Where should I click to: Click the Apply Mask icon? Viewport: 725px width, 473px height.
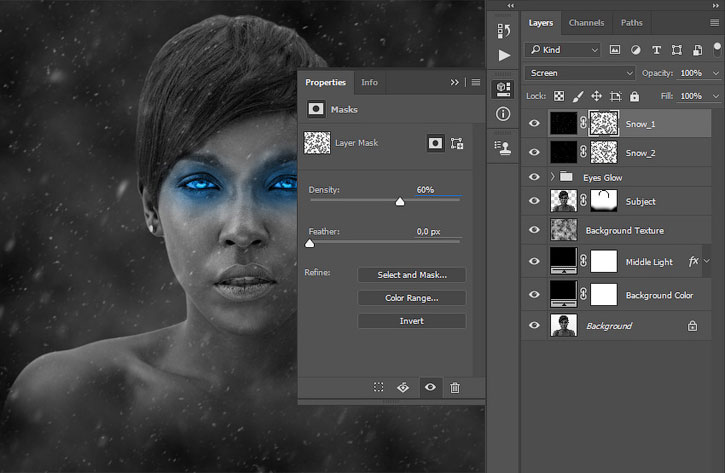[x=403, y=387]
